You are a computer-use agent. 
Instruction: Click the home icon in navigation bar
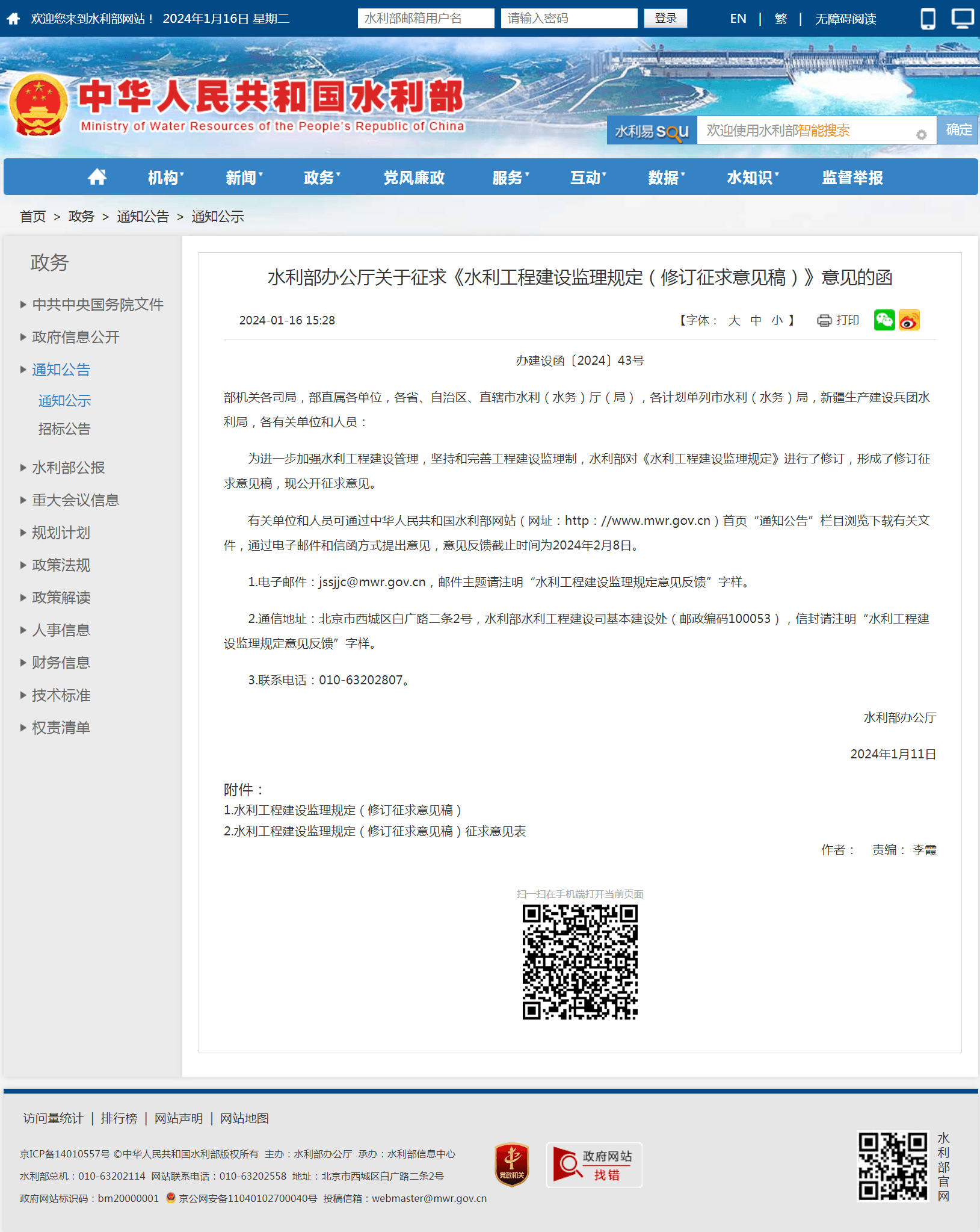coord(97,177)
